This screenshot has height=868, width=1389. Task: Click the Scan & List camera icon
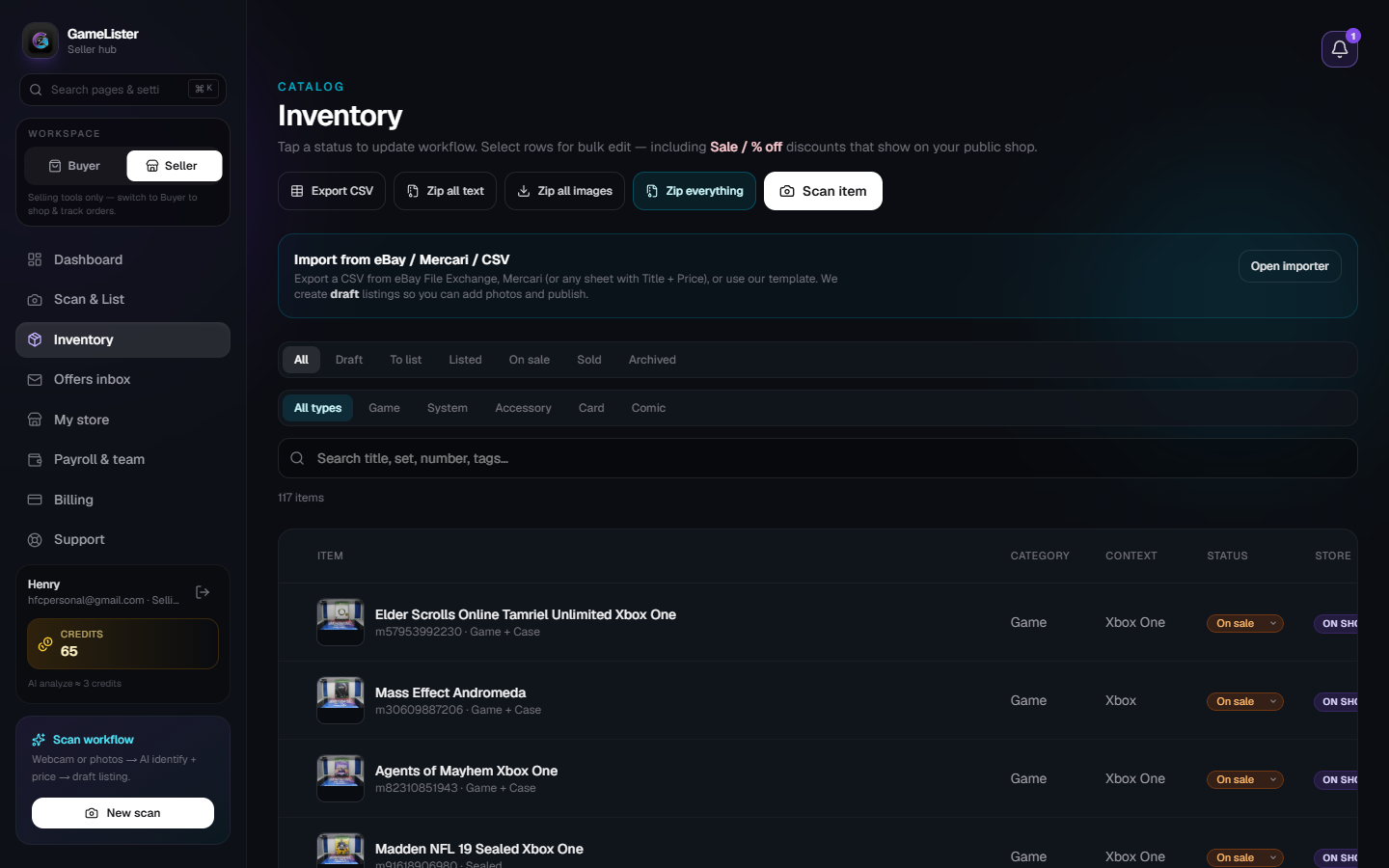point(35,300)
